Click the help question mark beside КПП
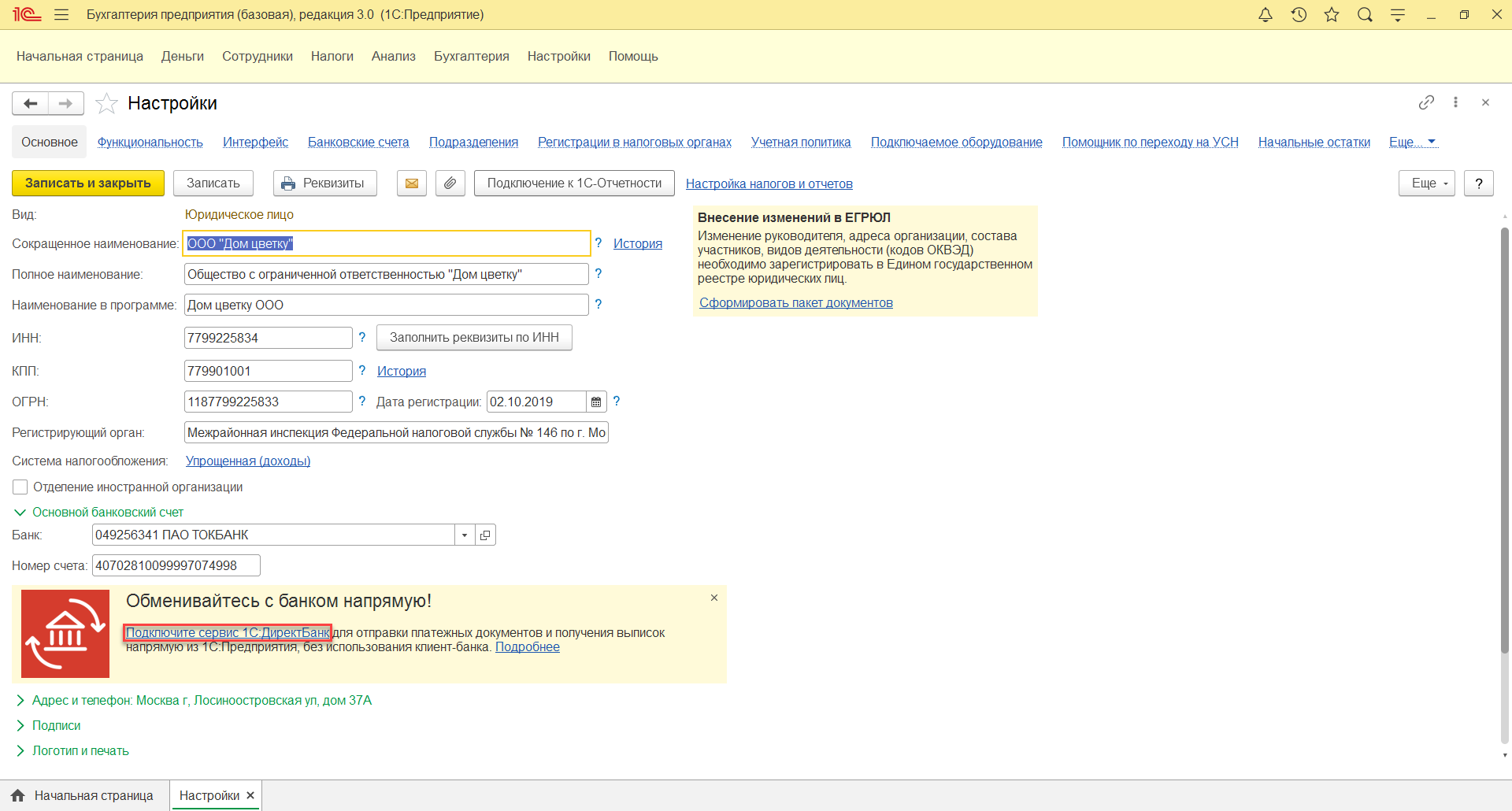 pos(362,370)
